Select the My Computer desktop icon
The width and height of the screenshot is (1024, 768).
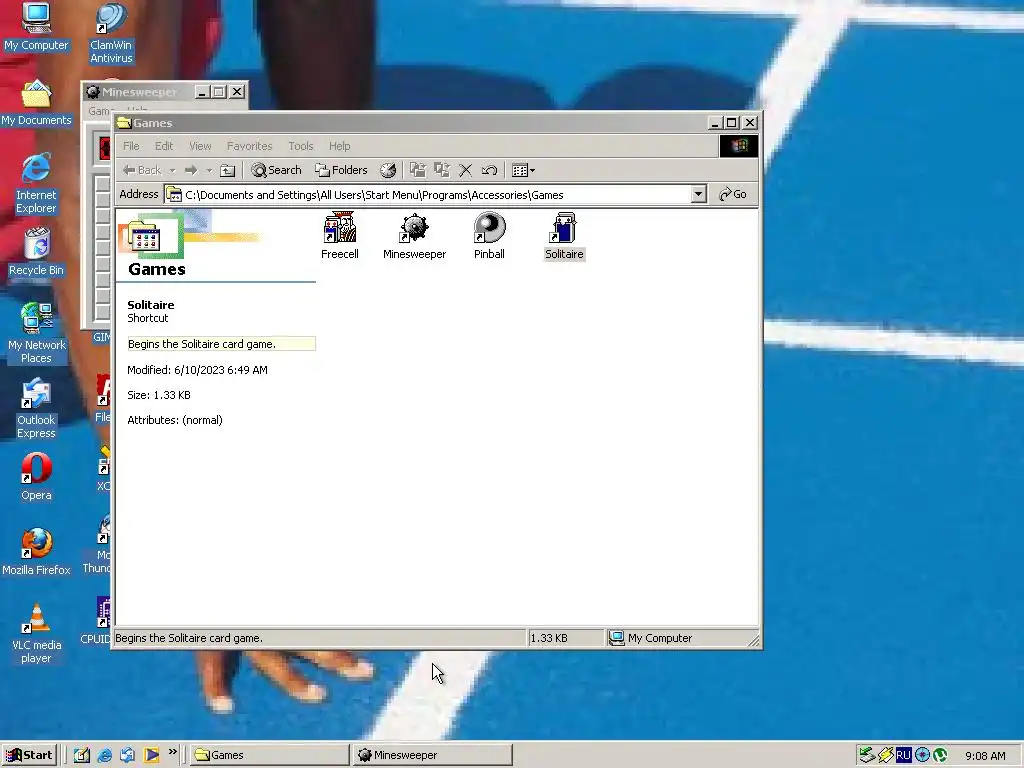(x=36, y=27)
